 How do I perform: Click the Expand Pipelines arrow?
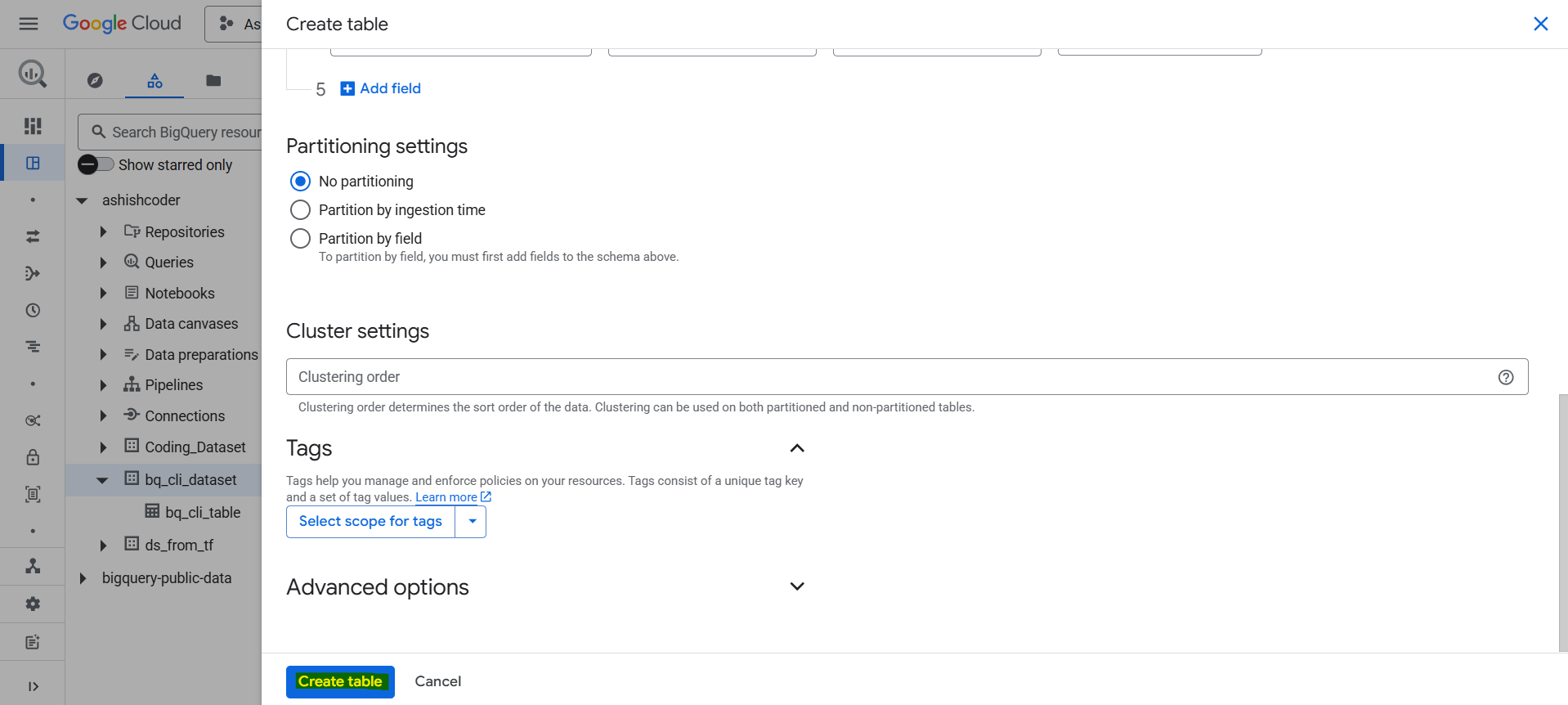[103, 385]
